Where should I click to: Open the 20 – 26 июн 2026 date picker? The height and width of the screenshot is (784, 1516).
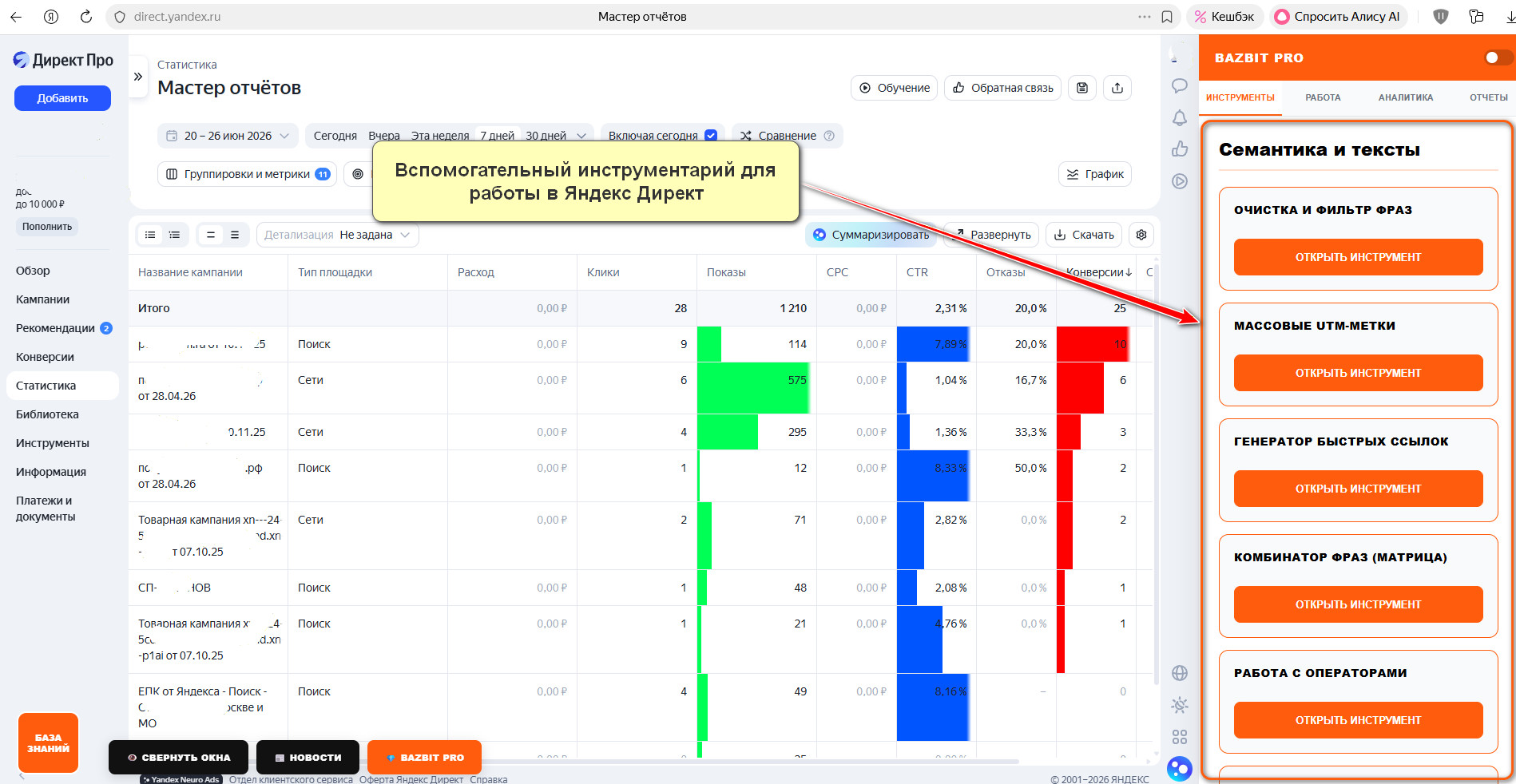(228, 136)
